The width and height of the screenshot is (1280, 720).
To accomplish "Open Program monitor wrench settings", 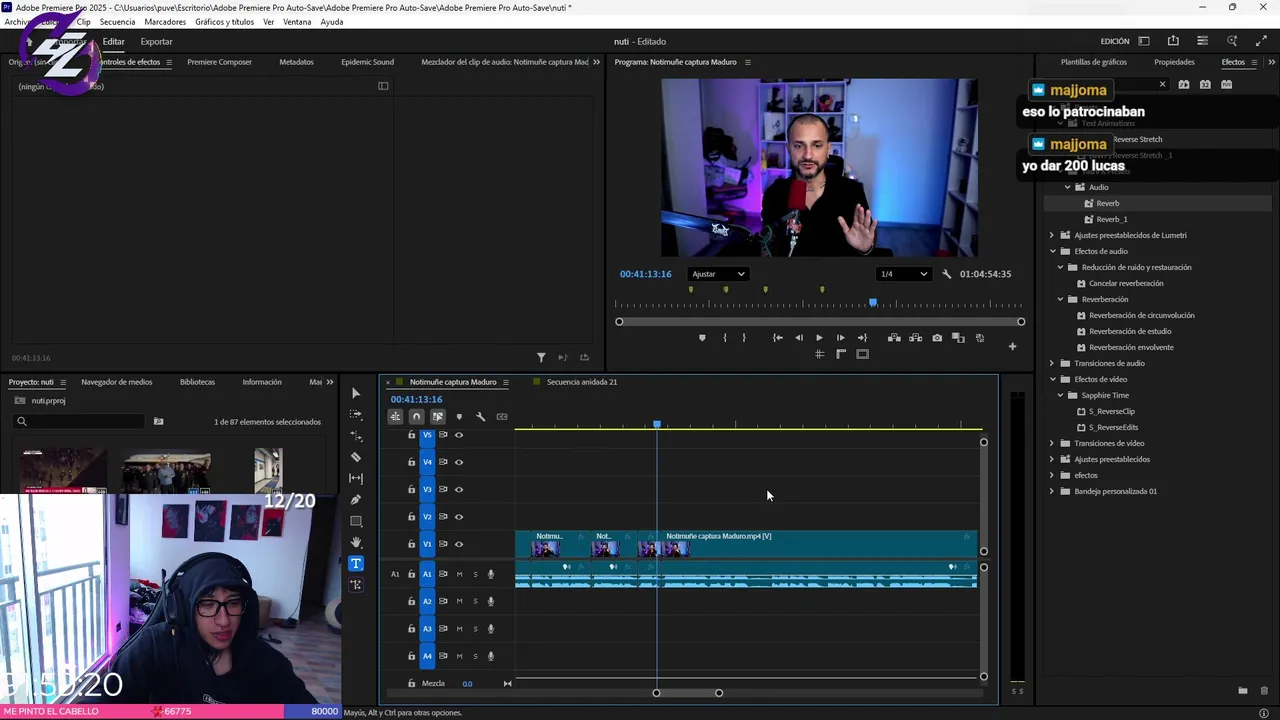I will point(946,274).
